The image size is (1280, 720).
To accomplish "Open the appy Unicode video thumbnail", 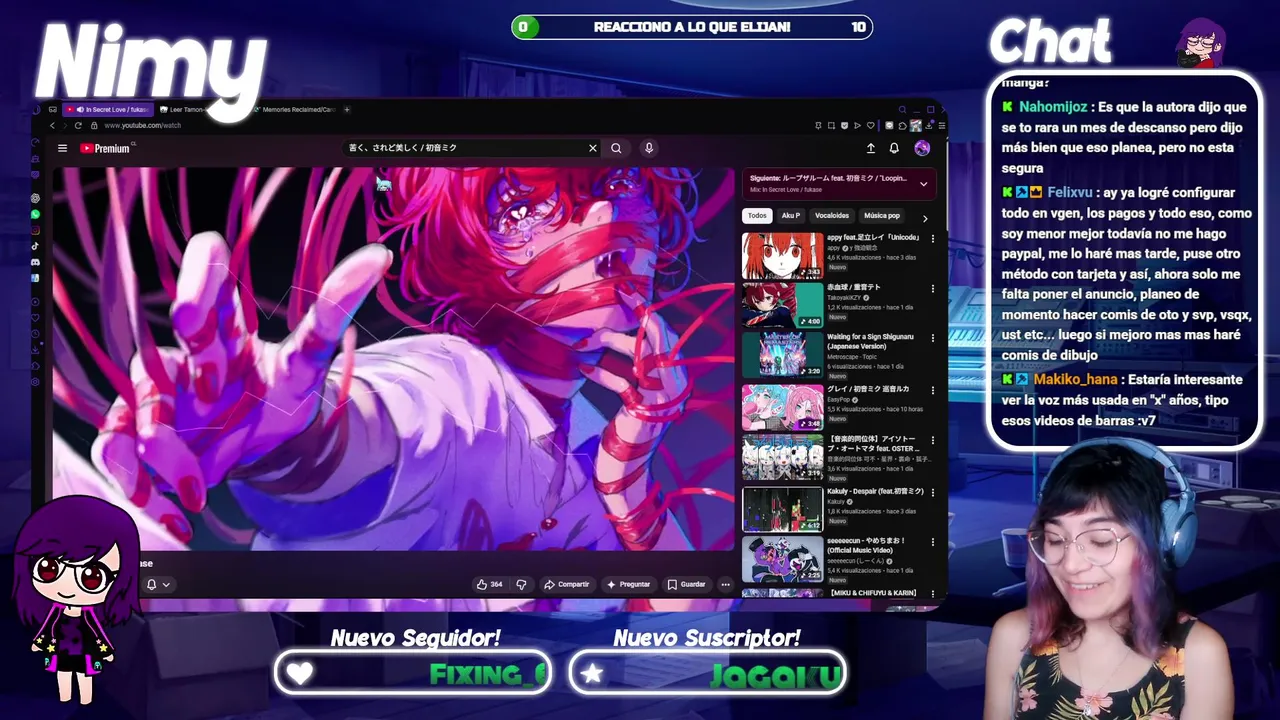I will coord(782,255).
